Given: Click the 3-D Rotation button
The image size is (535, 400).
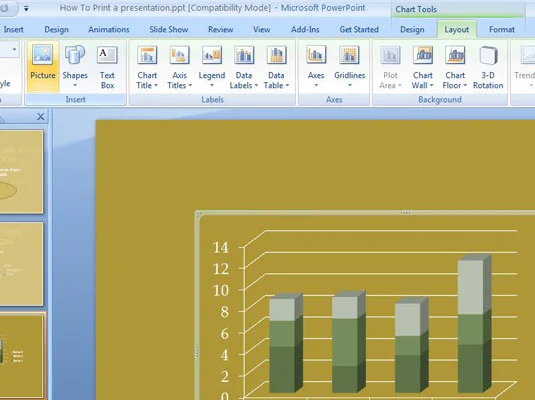Looking at the screenshot, I should 488,67.
